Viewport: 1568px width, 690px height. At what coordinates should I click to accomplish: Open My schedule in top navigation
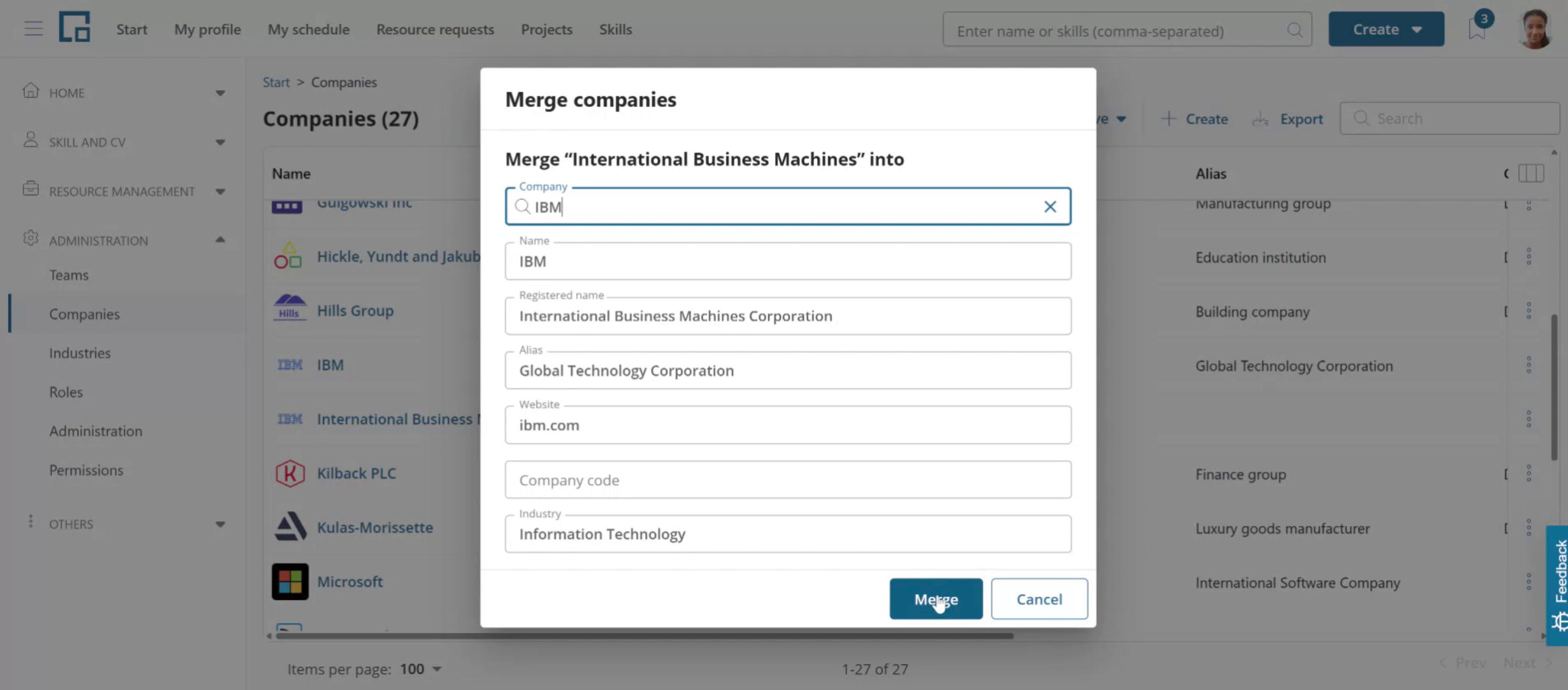pos(309,29)
